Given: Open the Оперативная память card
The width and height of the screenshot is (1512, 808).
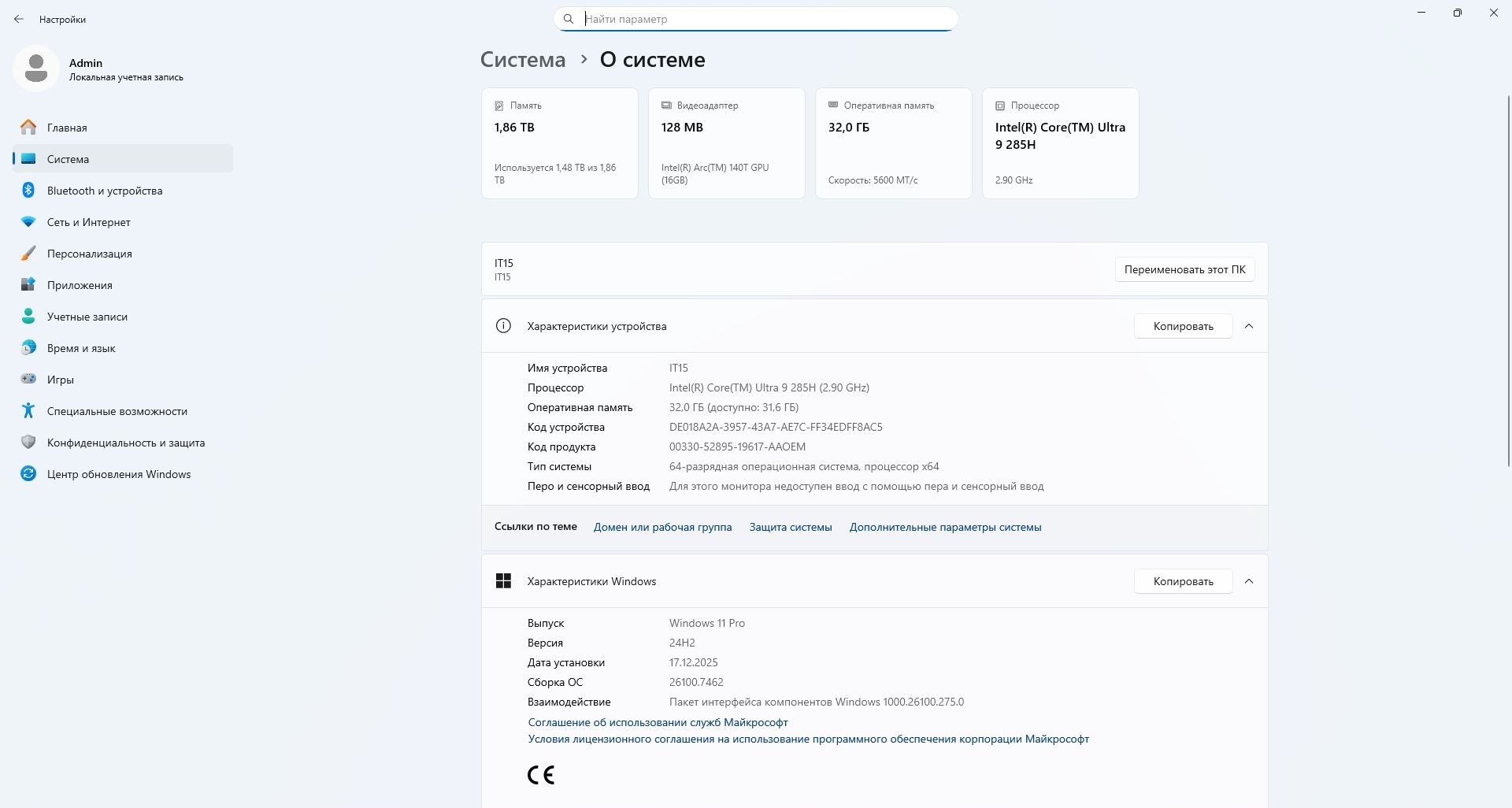Looking at the screenshot, I should click(x=894, y=143).
